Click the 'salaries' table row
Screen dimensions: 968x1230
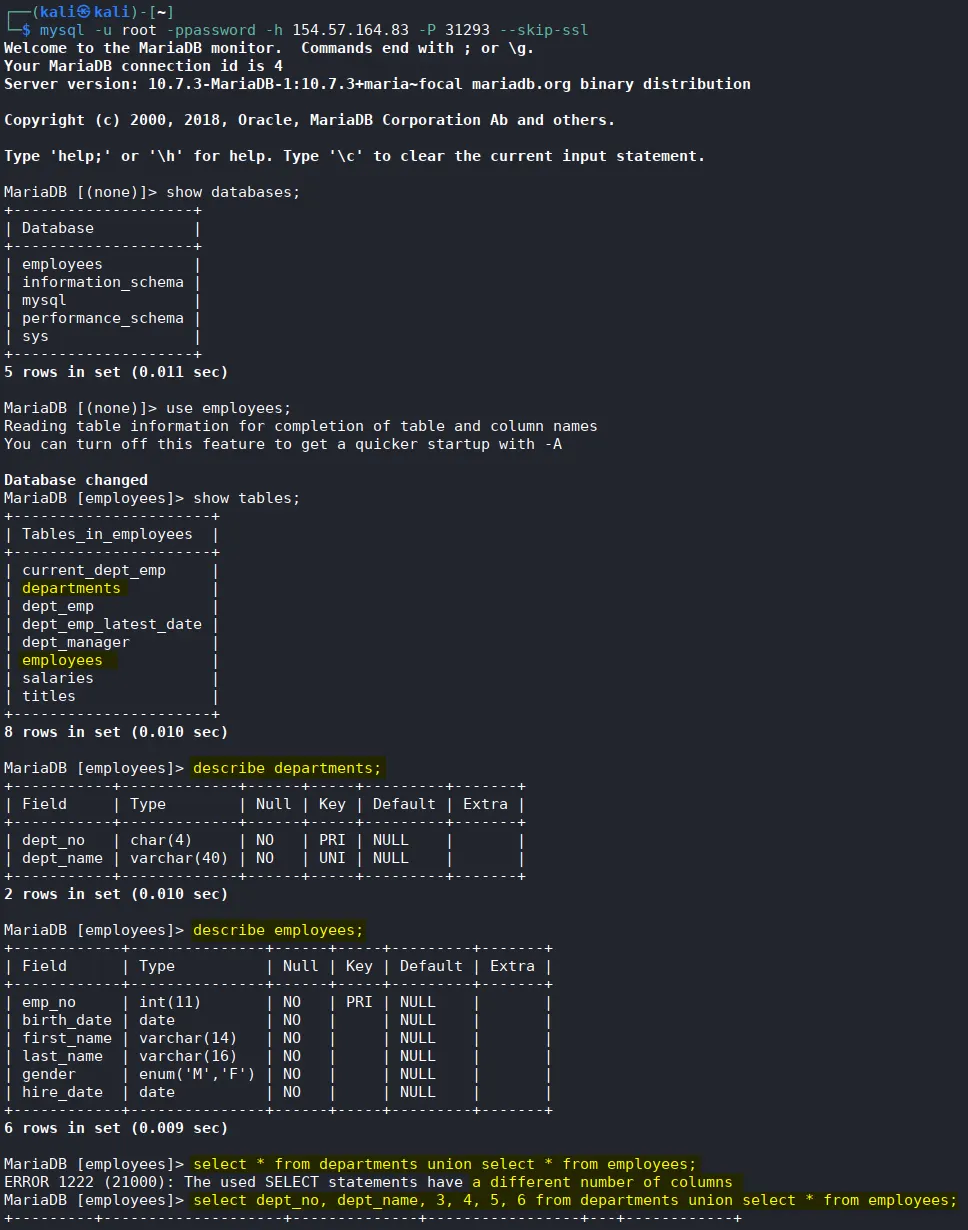click(x=111, y=678)
